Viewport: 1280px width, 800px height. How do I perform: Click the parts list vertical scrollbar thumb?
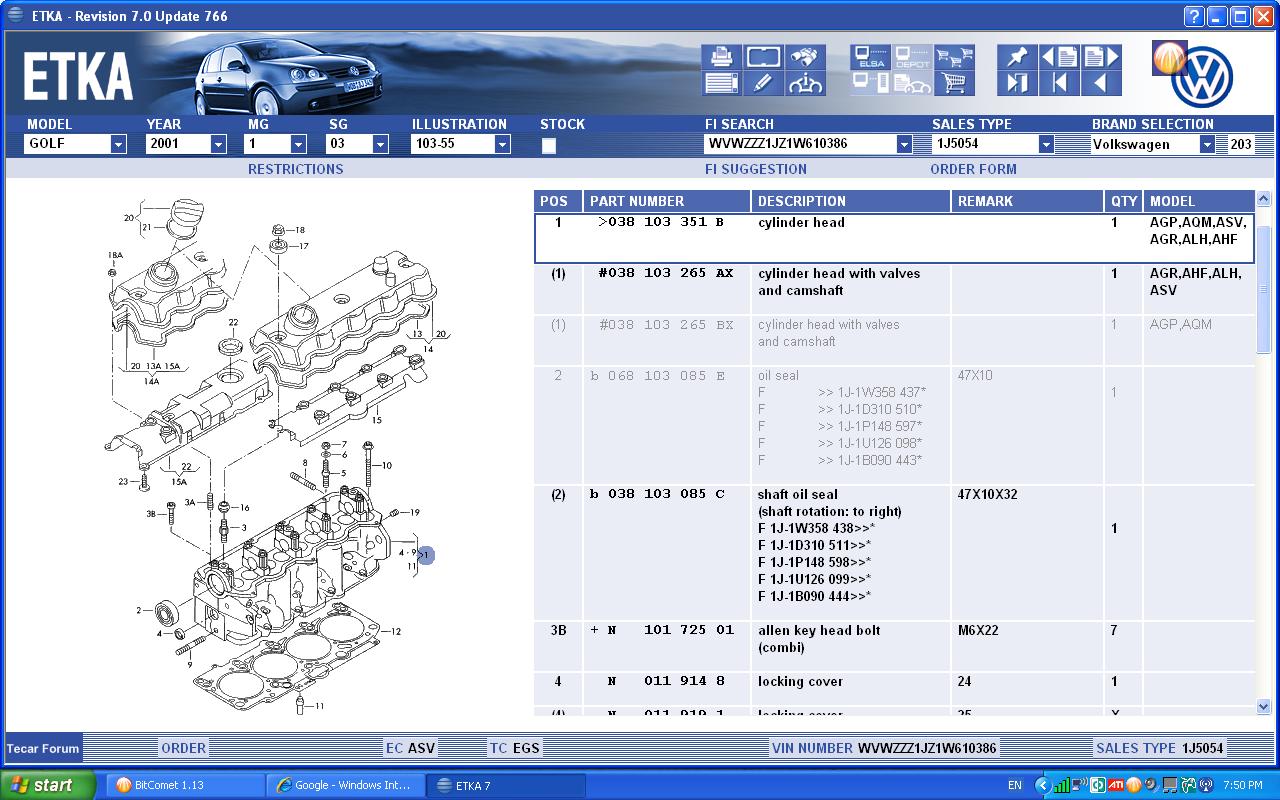1263,289
